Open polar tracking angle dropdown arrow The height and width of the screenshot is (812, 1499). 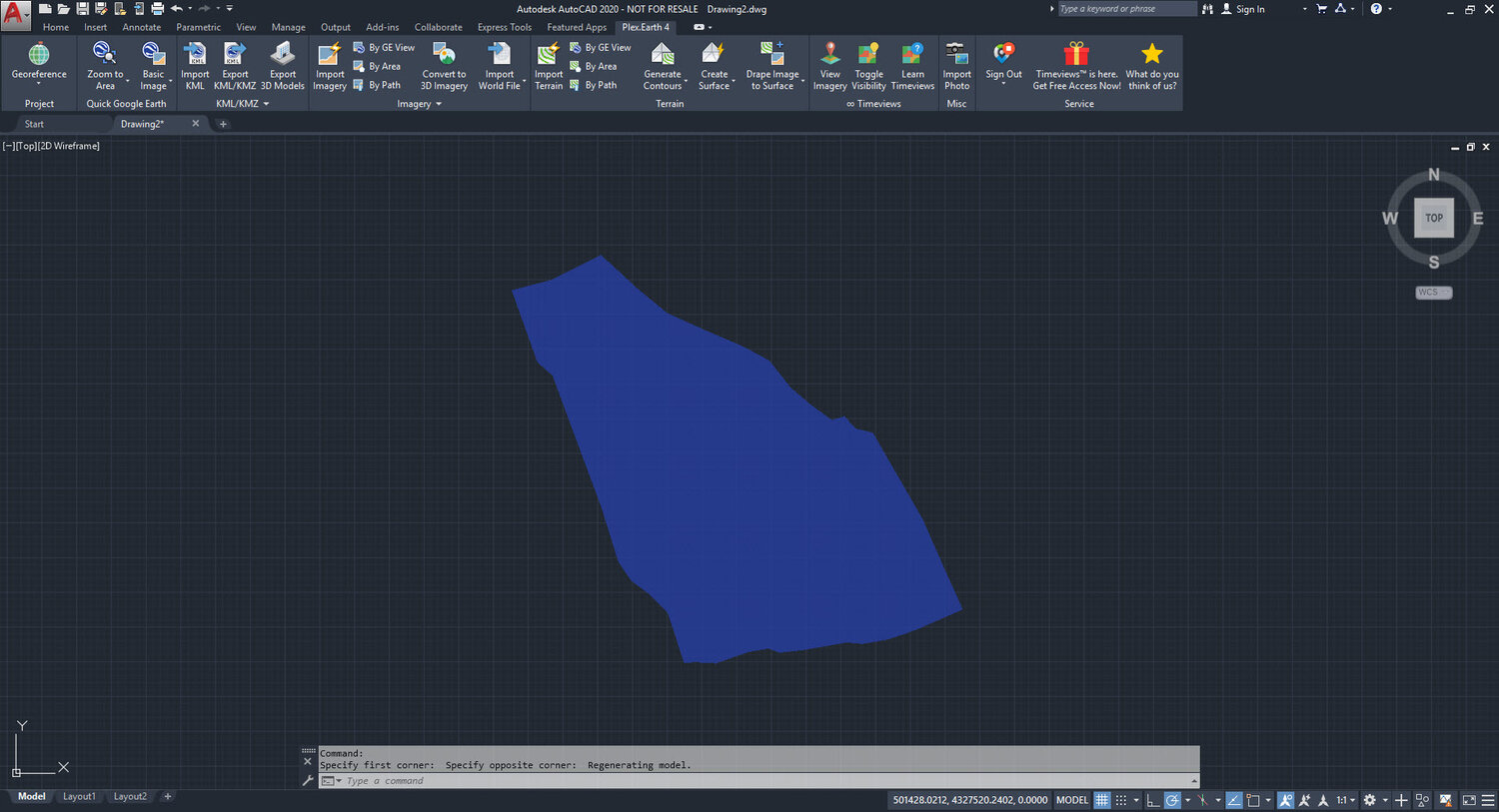pyautogui.click(x=1187, y=801)
